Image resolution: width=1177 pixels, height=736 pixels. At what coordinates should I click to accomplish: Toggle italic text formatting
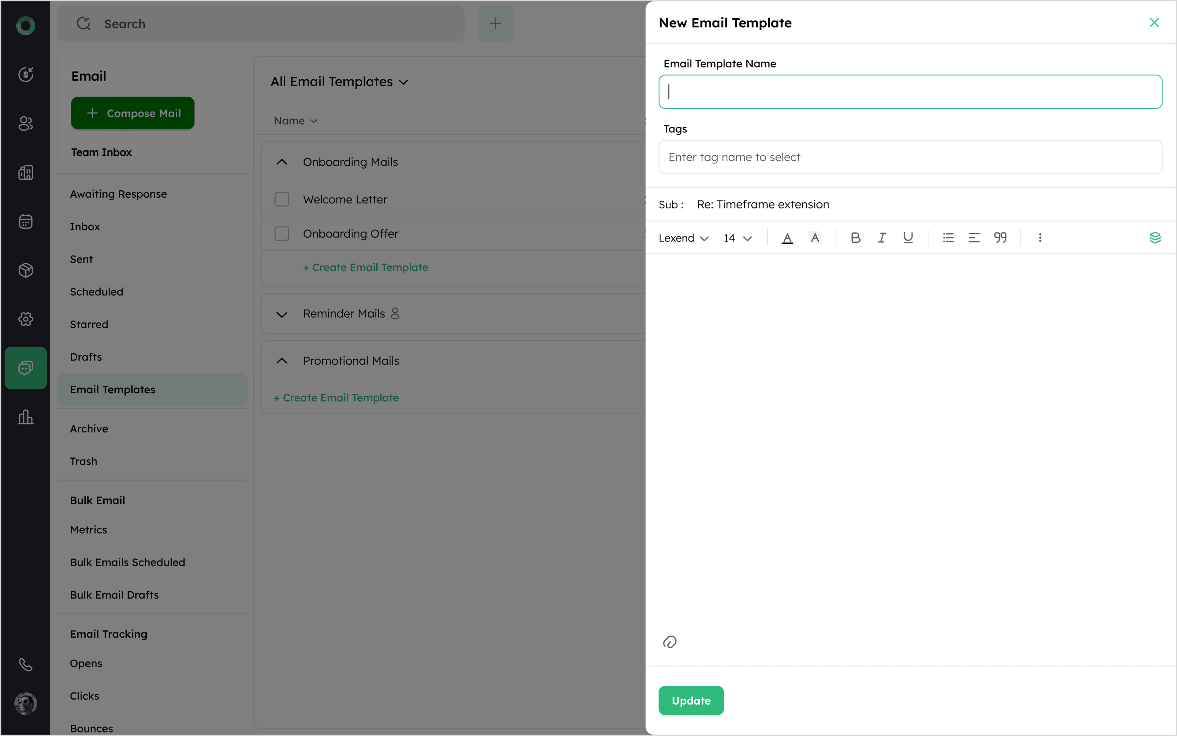882,238
